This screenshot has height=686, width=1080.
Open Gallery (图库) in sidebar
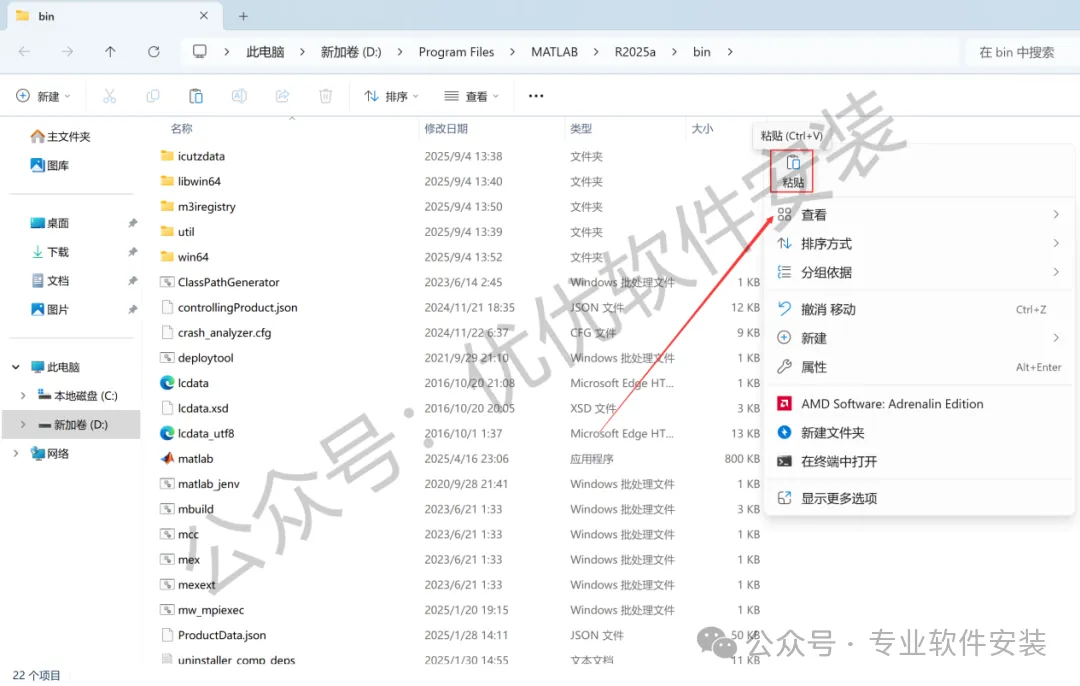pyautogui.click(x=50, y=165)
